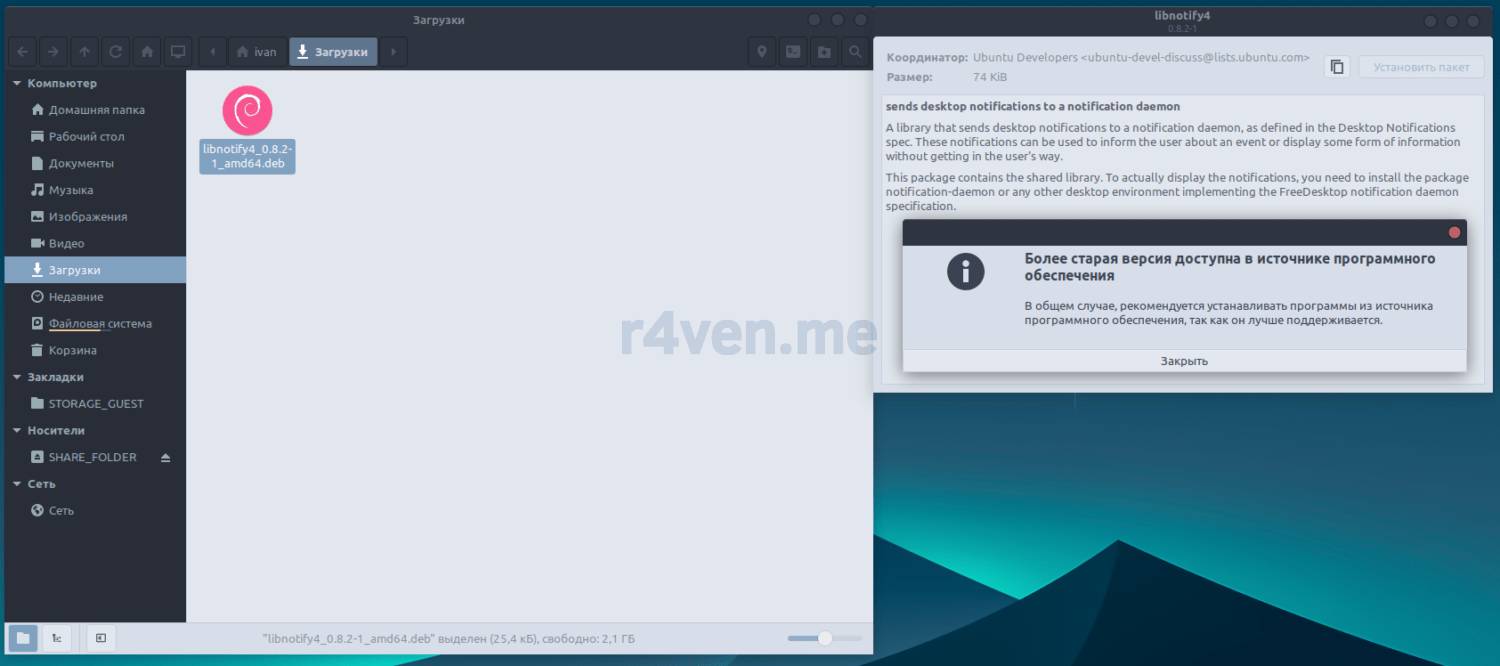This screenshot has height=666, width=1500.
Task: Copy package details with the copy icon
Action: pyautogui.click(x=1337, y=67)
